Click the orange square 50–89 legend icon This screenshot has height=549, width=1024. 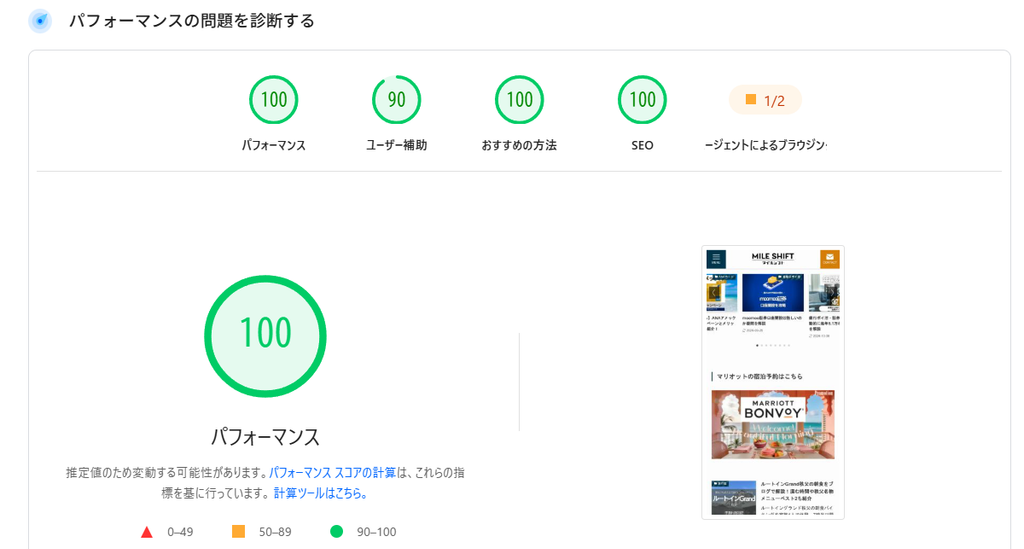click(238, 531)
